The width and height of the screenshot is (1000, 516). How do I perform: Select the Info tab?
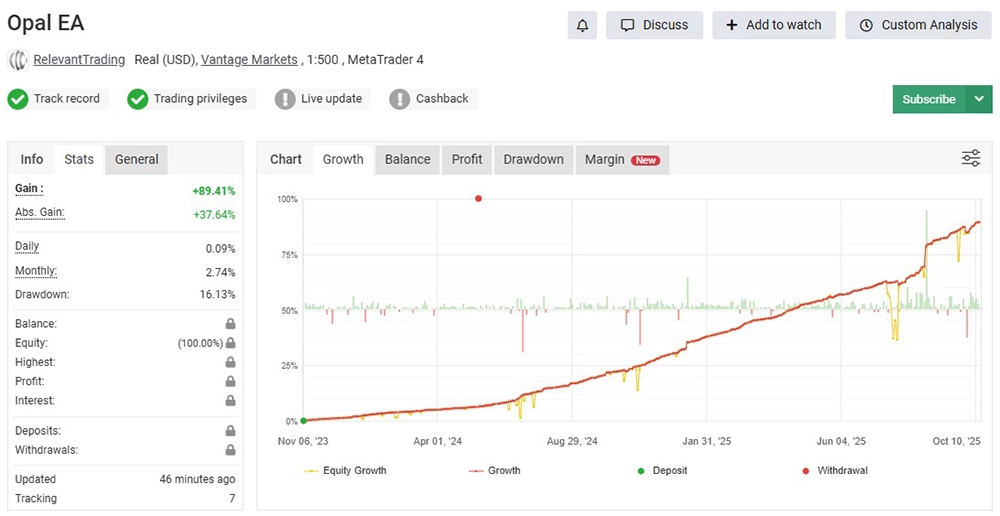[32, 159]
